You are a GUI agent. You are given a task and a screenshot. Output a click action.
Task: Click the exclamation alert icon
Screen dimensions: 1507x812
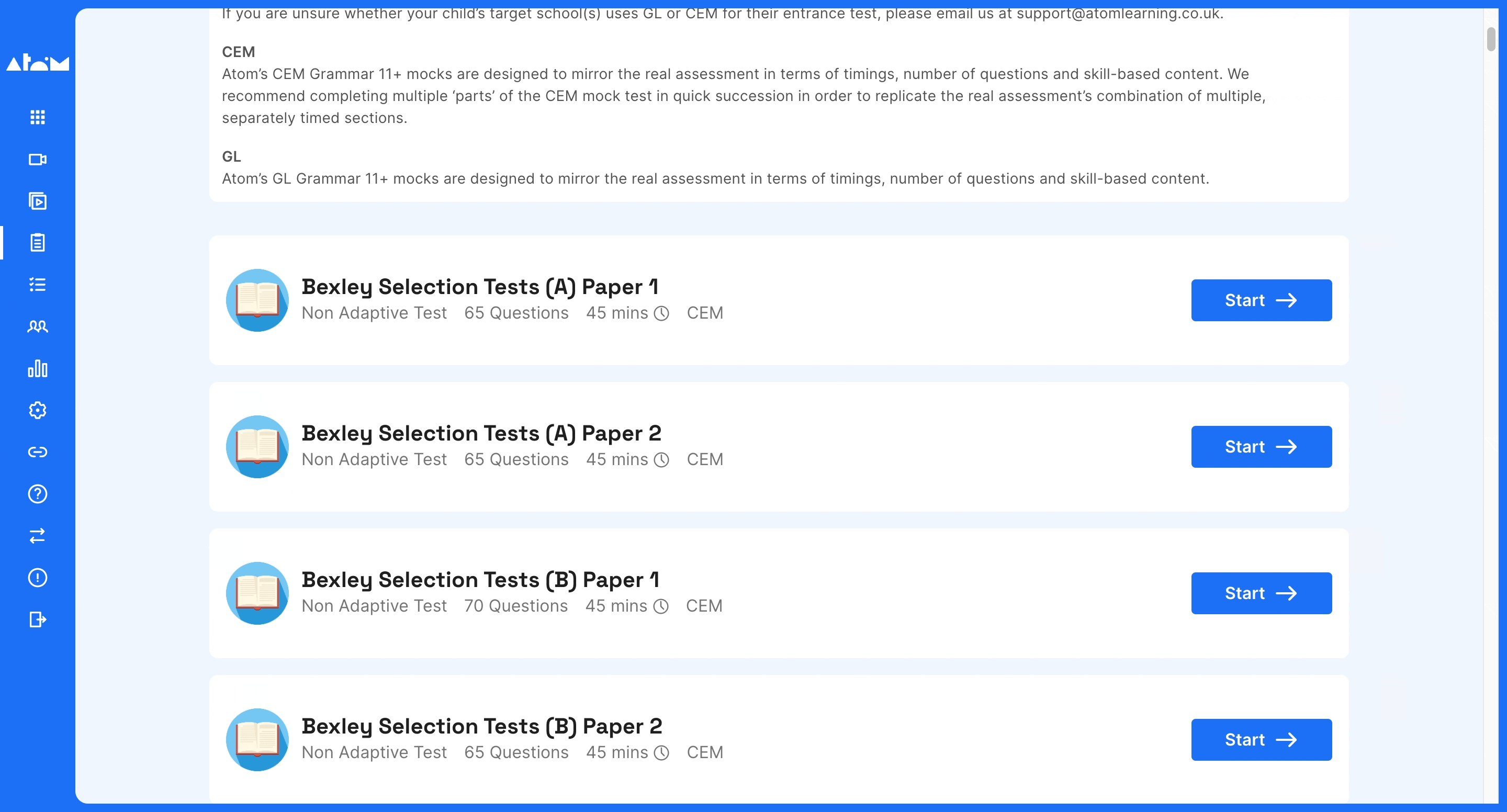[38, 578]
